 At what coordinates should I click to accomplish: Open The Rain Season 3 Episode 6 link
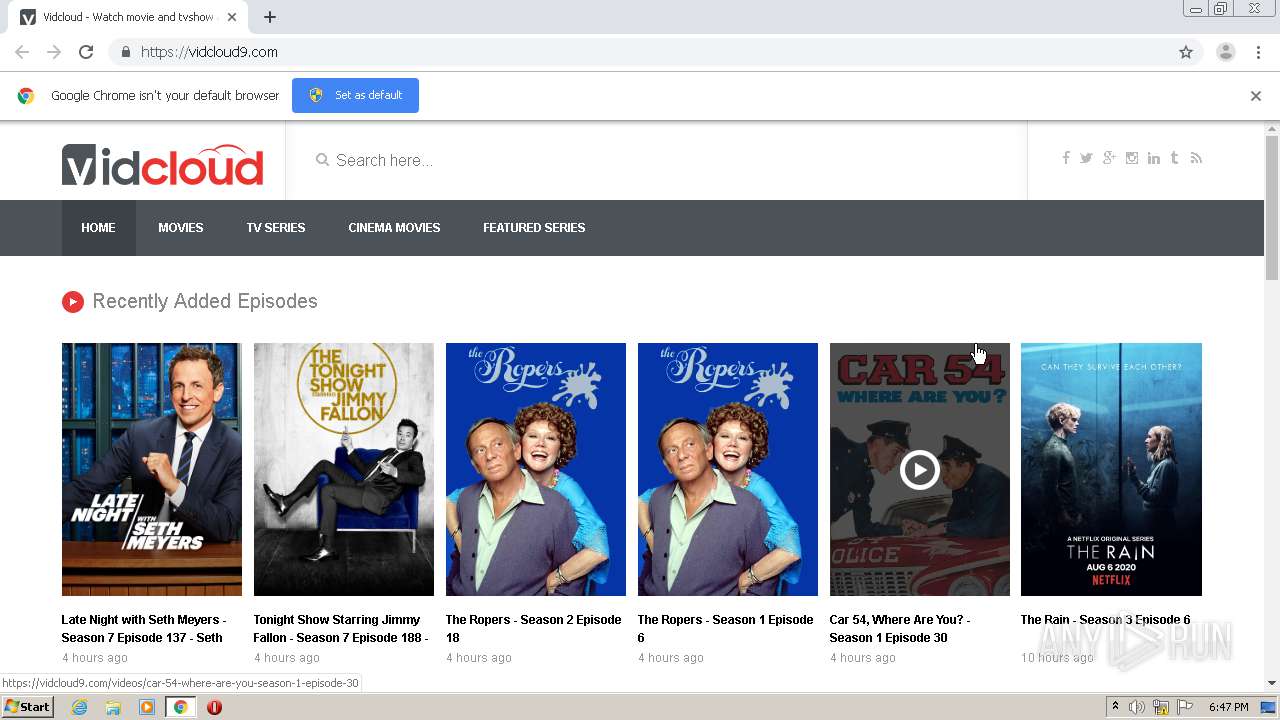tap(1105, 620)
